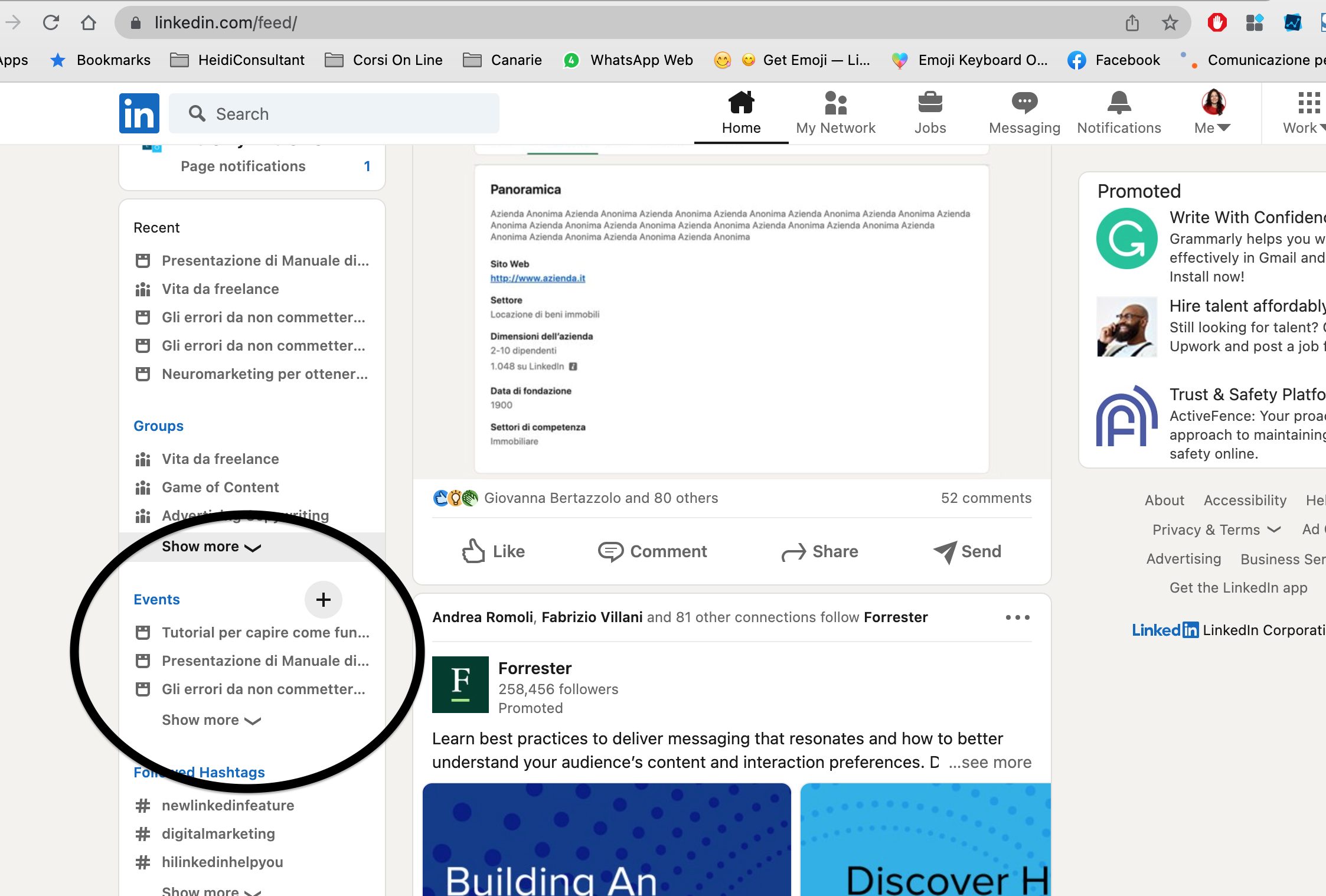Image resolution: width=1326 pixels, height=896 pixels.
Task: Open the My Network icon
Action: tap(835, 103)
